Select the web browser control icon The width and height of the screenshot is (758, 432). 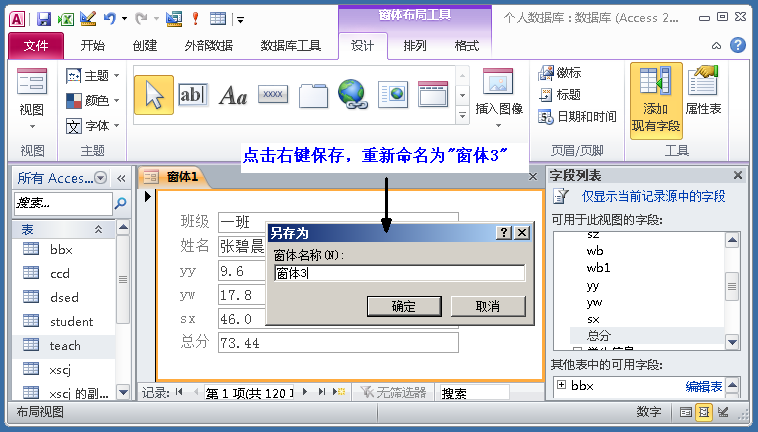(x=393, y=94)
